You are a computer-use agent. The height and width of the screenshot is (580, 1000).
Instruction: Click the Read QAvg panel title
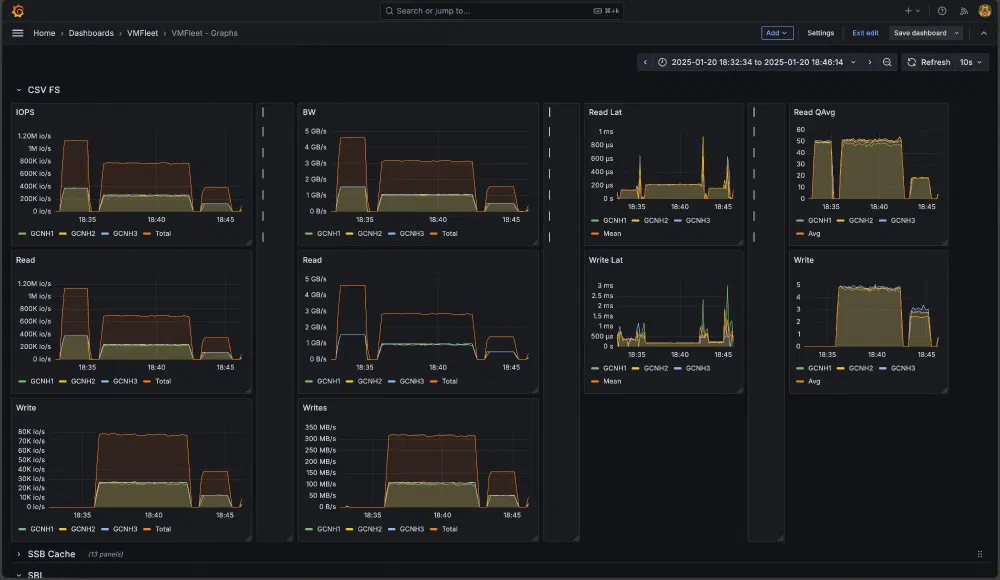pos(814,112)
